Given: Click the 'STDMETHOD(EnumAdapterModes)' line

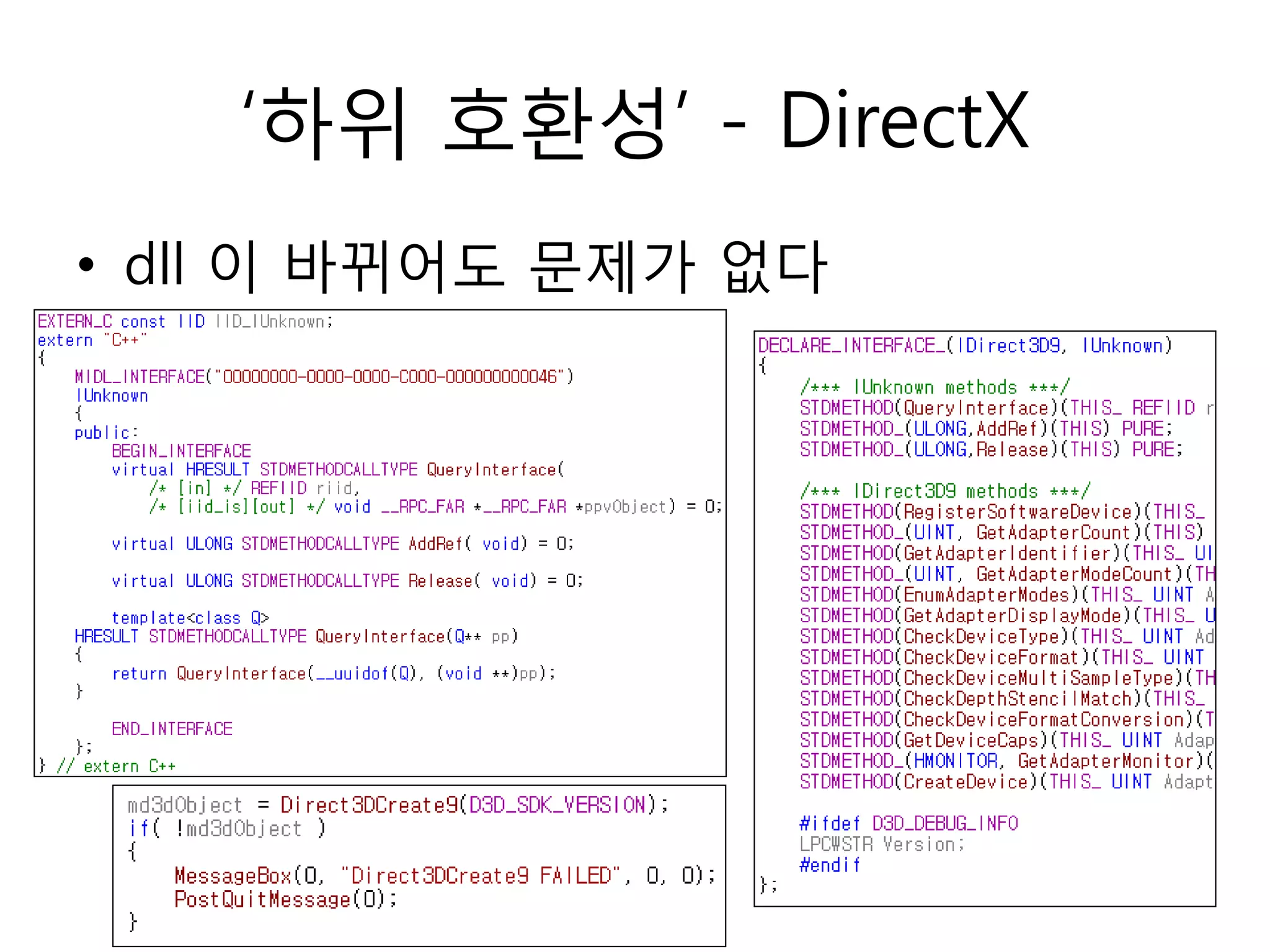Looking at the screenshot, I should coord(1006,595).
